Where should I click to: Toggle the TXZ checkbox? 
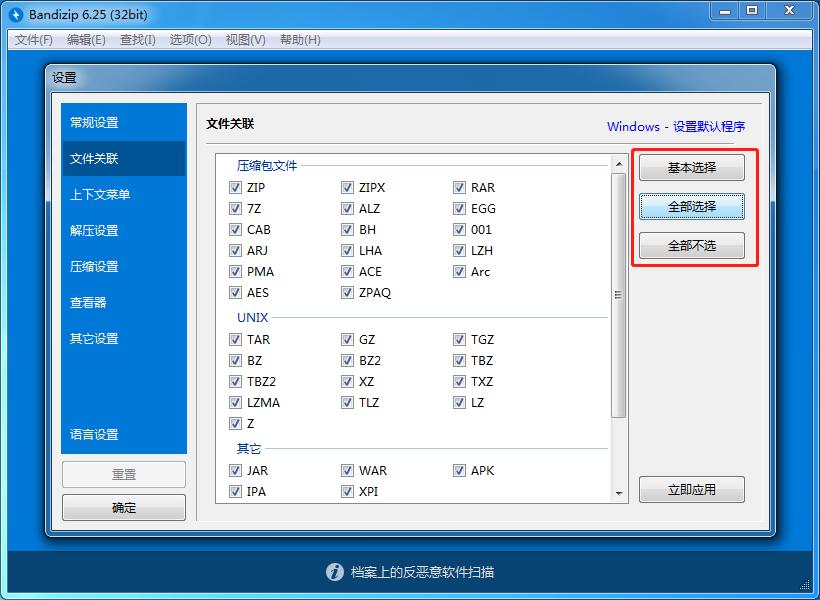tap(459, 381)
